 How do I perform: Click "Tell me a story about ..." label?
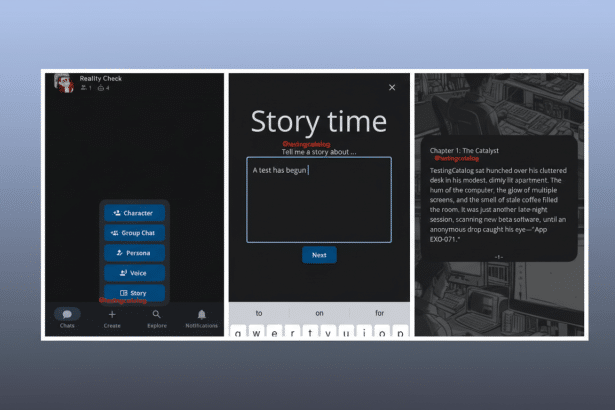coord(319,152)
